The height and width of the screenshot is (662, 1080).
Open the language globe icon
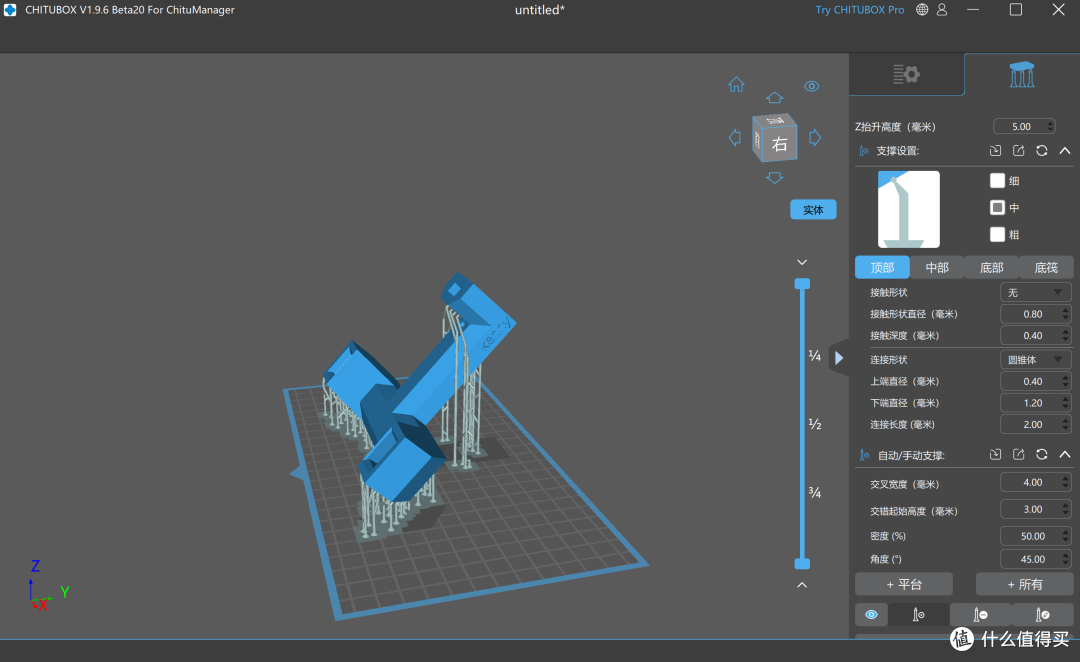pyautogui.click(x=922, y=10)
